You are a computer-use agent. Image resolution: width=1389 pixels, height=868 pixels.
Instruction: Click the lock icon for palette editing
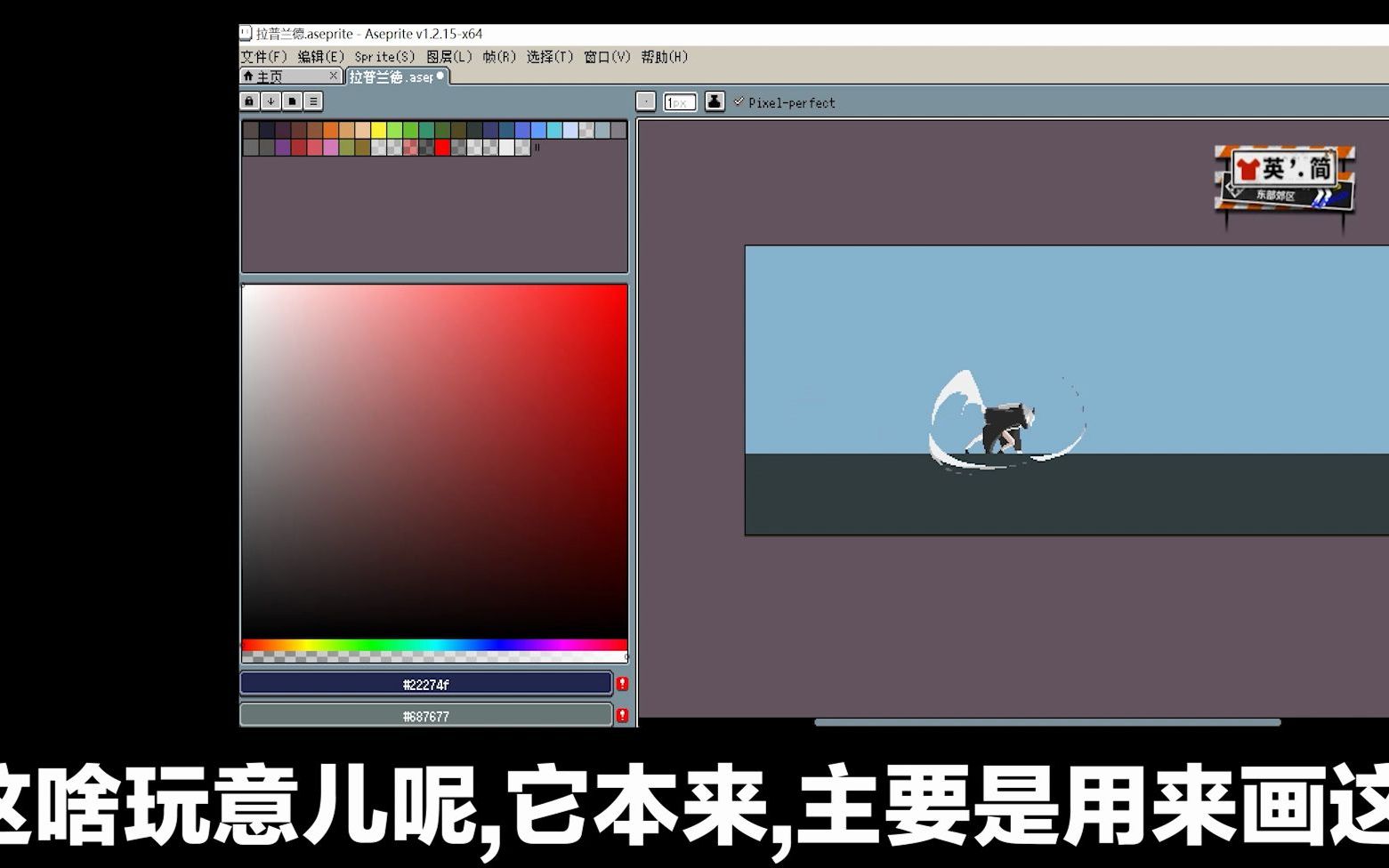click(249, 101)
